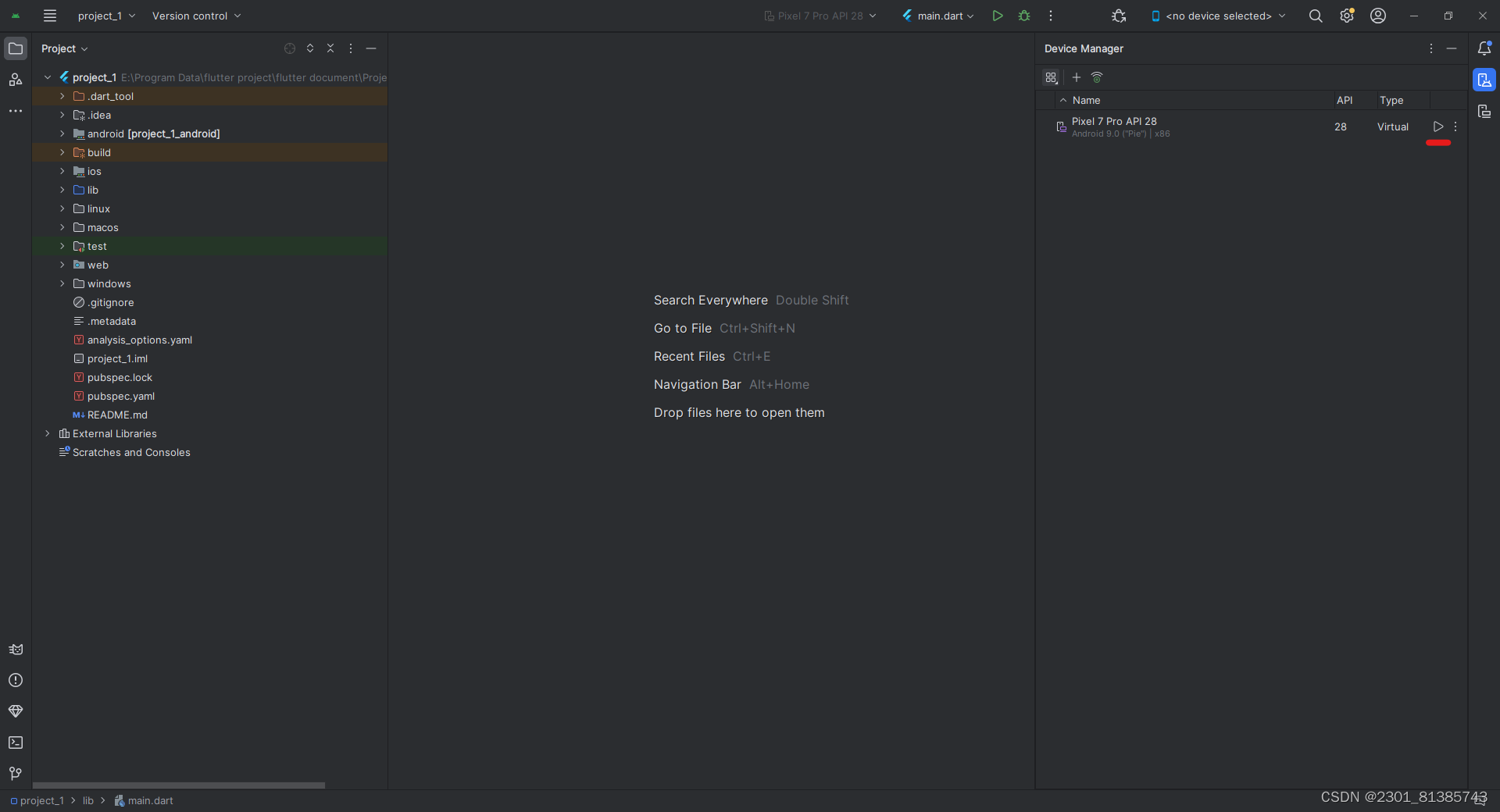
Task: Launch Pixel 7 Pro API 28 emulator
Action: (1438, 126)
